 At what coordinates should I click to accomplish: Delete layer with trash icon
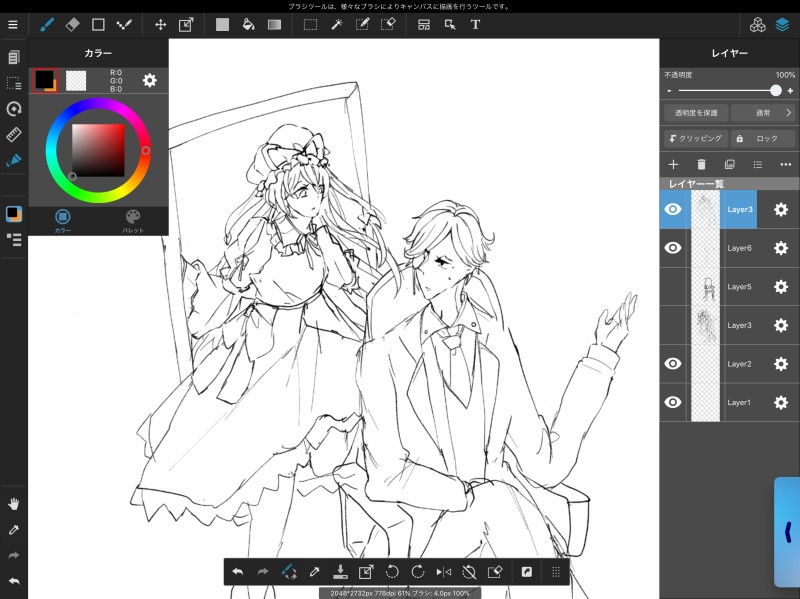pos(702,164)
